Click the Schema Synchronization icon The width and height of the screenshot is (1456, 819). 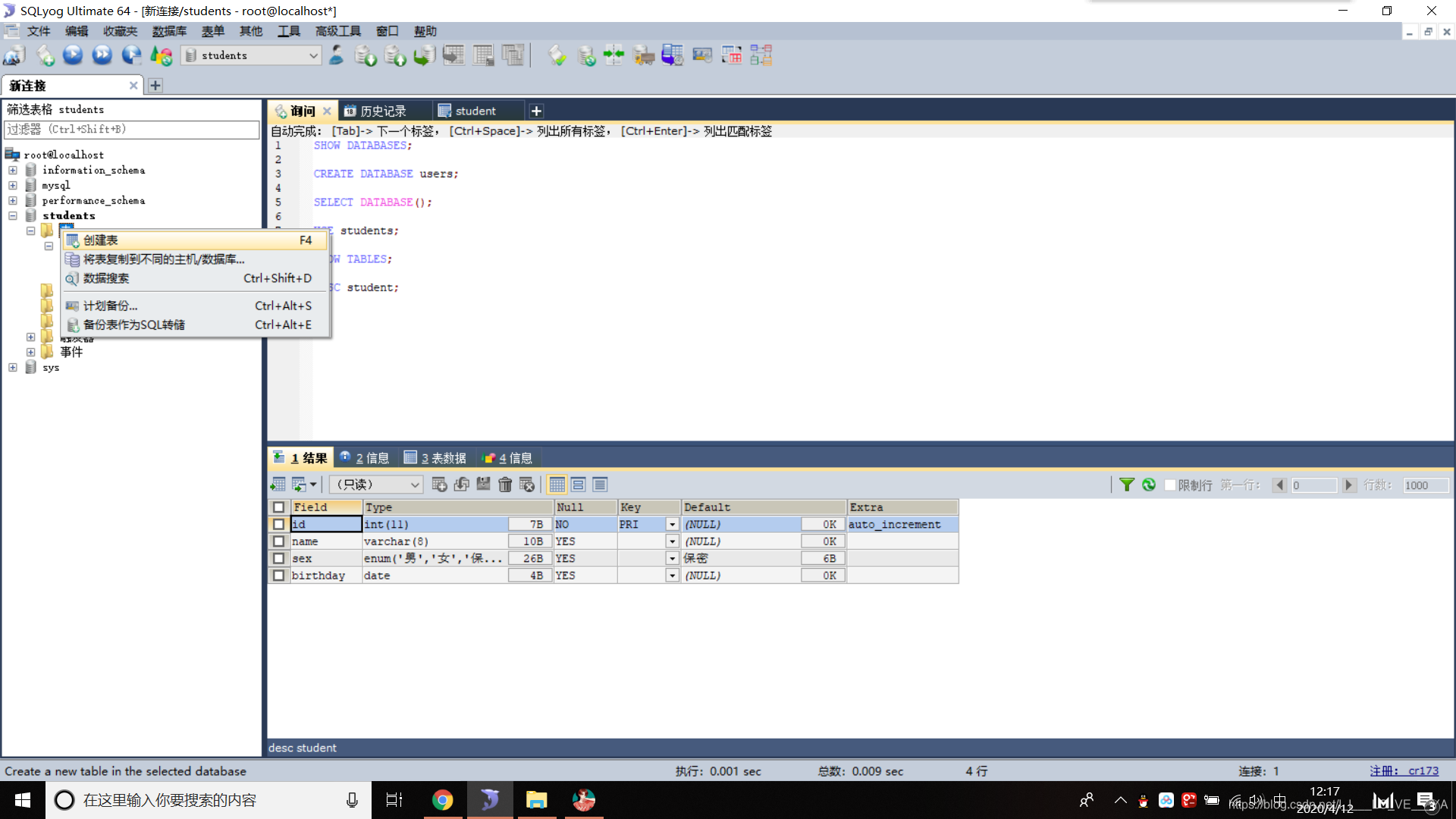pos(613,55)
